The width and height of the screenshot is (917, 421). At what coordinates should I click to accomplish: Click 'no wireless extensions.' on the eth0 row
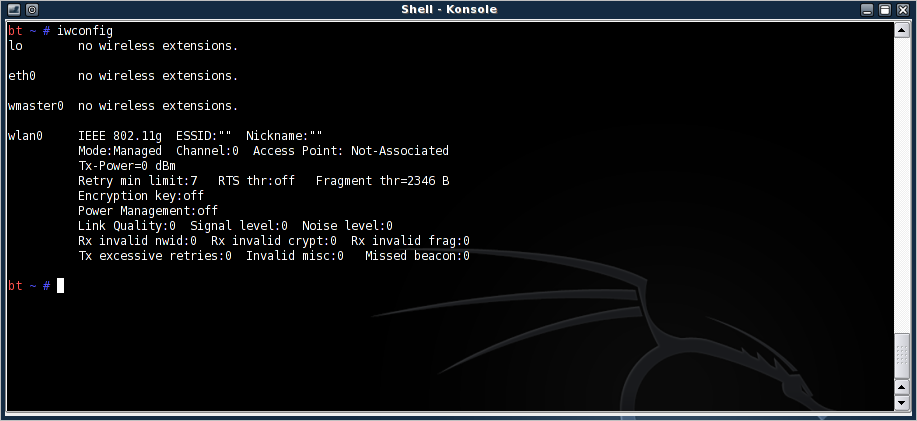click(158, 76)
